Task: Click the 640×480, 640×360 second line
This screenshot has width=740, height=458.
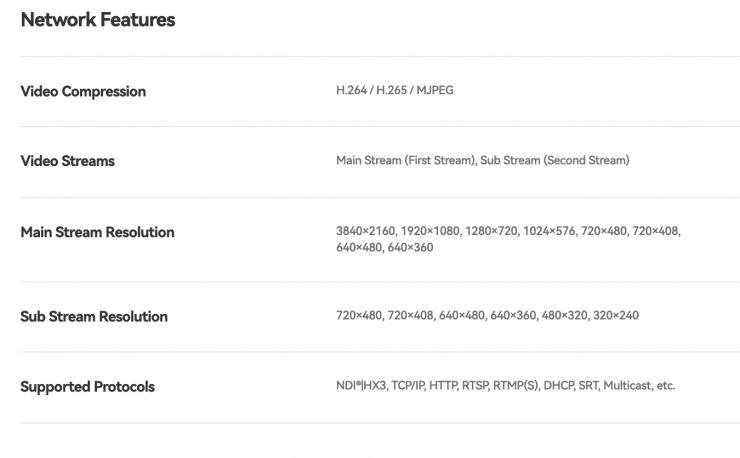Action: coord(385,247)
